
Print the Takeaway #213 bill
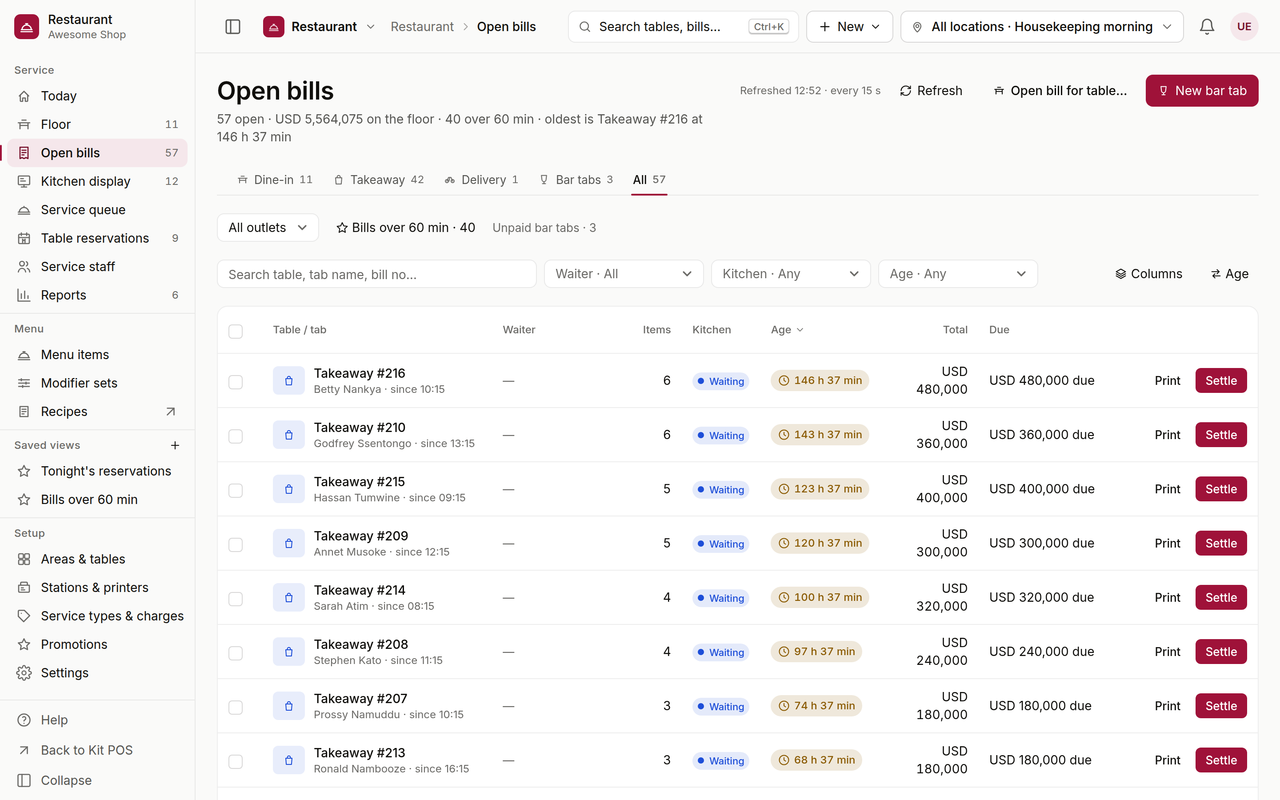pos(1168,760)
